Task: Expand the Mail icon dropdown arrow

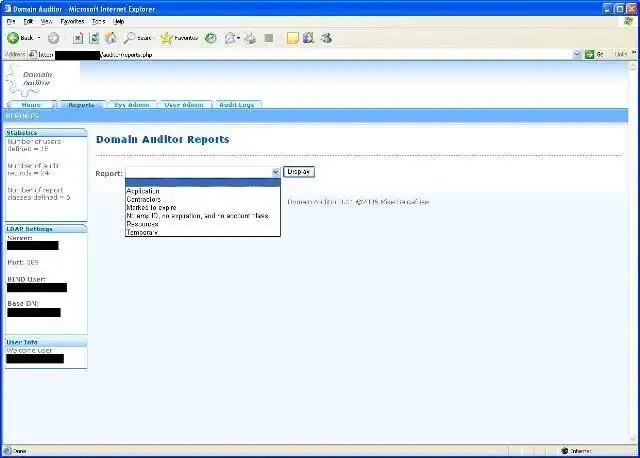Action: (x=238, y=38)
